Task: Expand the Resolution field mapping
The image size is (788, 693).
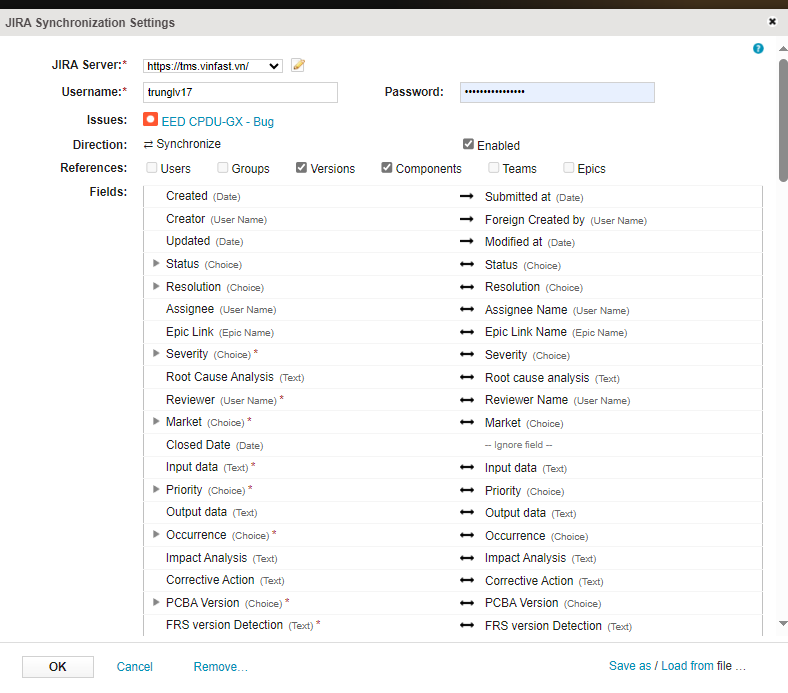Action: coord(156,286)
